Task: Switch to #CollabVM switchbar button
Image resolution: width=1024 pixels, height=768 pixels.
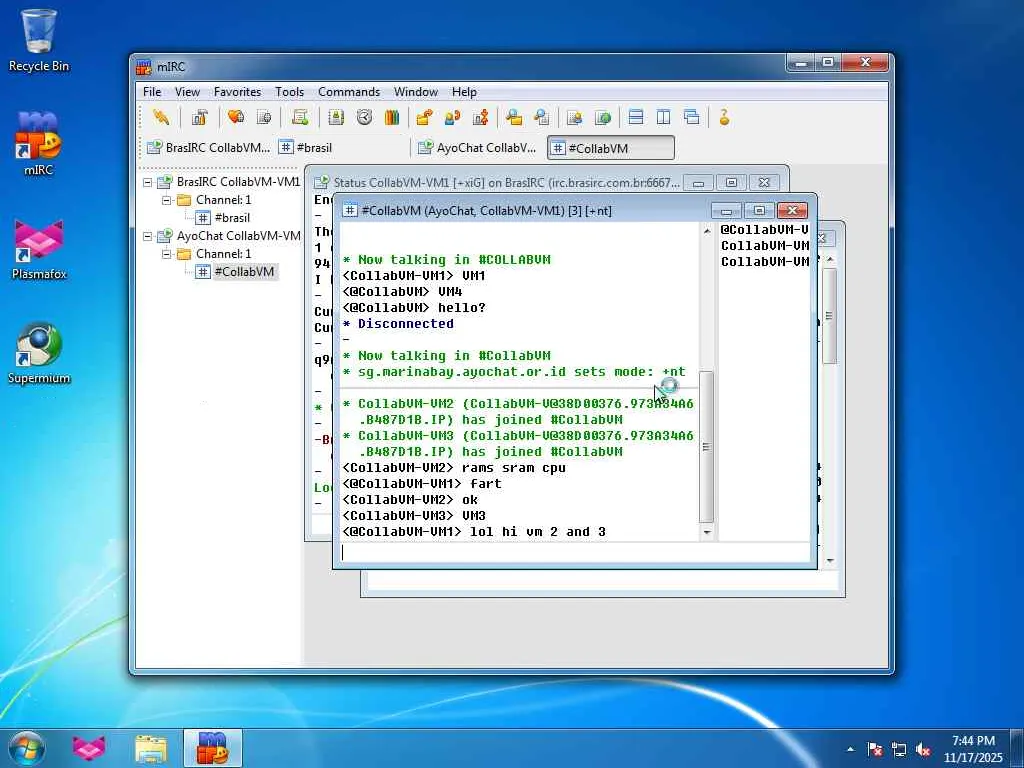Action: [x=611, y=148]
